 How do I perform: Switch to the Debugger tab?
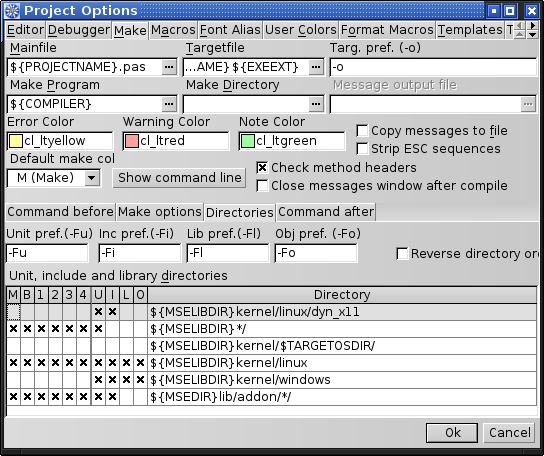(x=79, y=30)
